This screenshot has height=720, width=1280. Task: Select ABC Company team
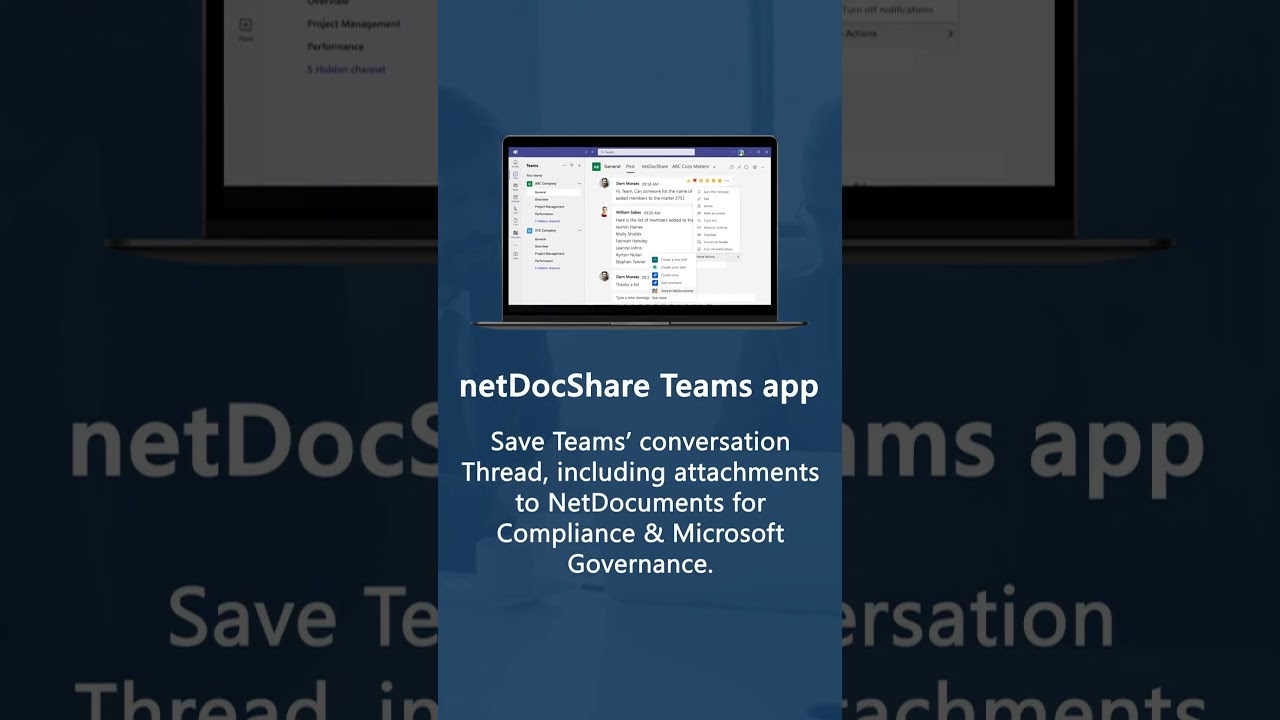(x=546, y=184)
